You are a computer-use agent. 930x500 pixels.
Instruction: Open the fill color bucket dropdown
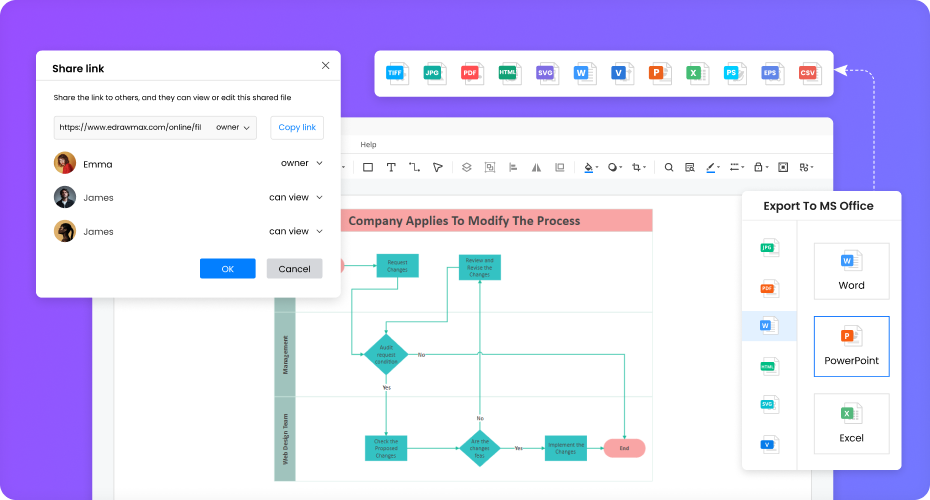590,168
